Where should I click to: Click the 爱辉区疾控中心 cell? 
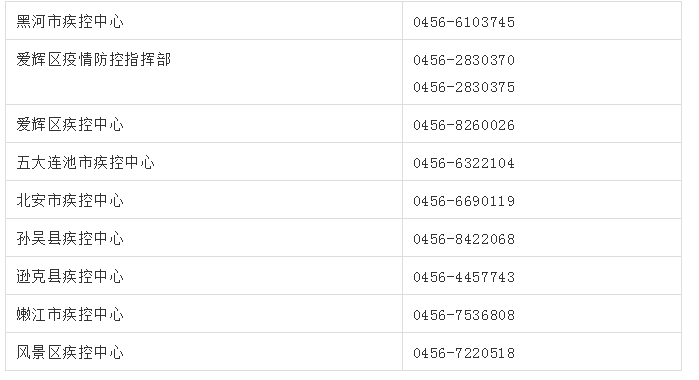pos(204,124)
